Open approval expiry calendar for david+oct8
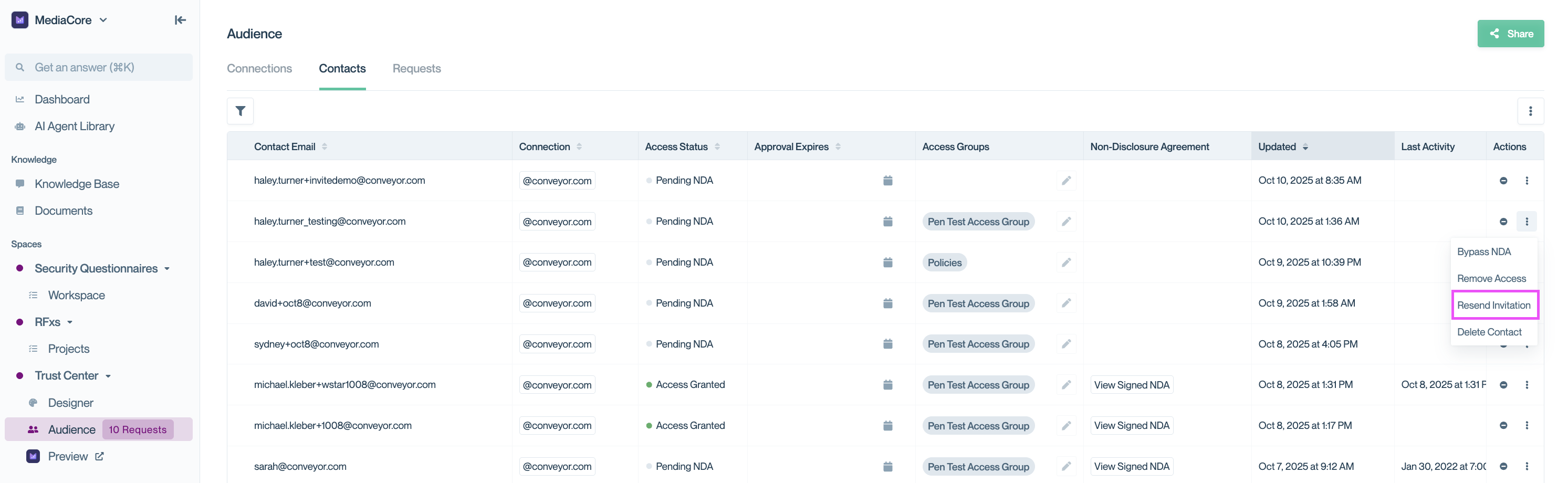This screenshot has height=483, width=1568. 887,303
